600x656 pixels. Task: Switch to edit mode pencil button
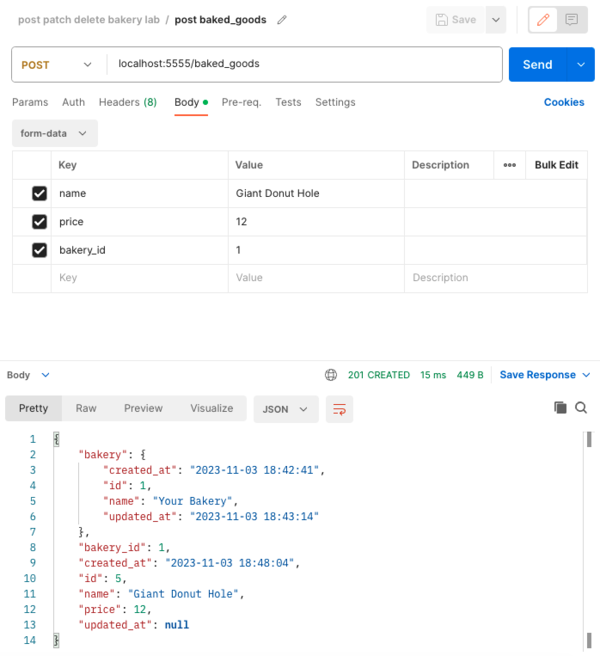[543, 20]
